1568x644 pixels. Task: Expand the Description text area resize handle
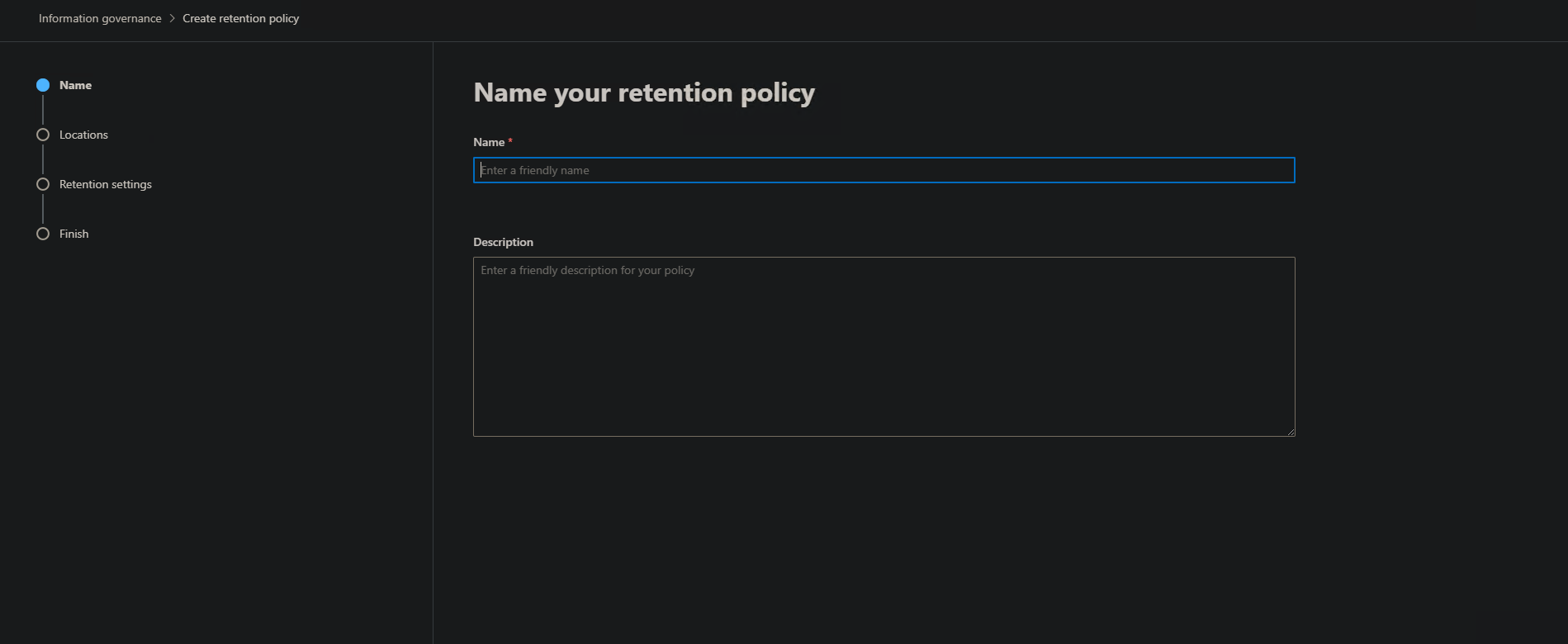[x=1291, y=430]
